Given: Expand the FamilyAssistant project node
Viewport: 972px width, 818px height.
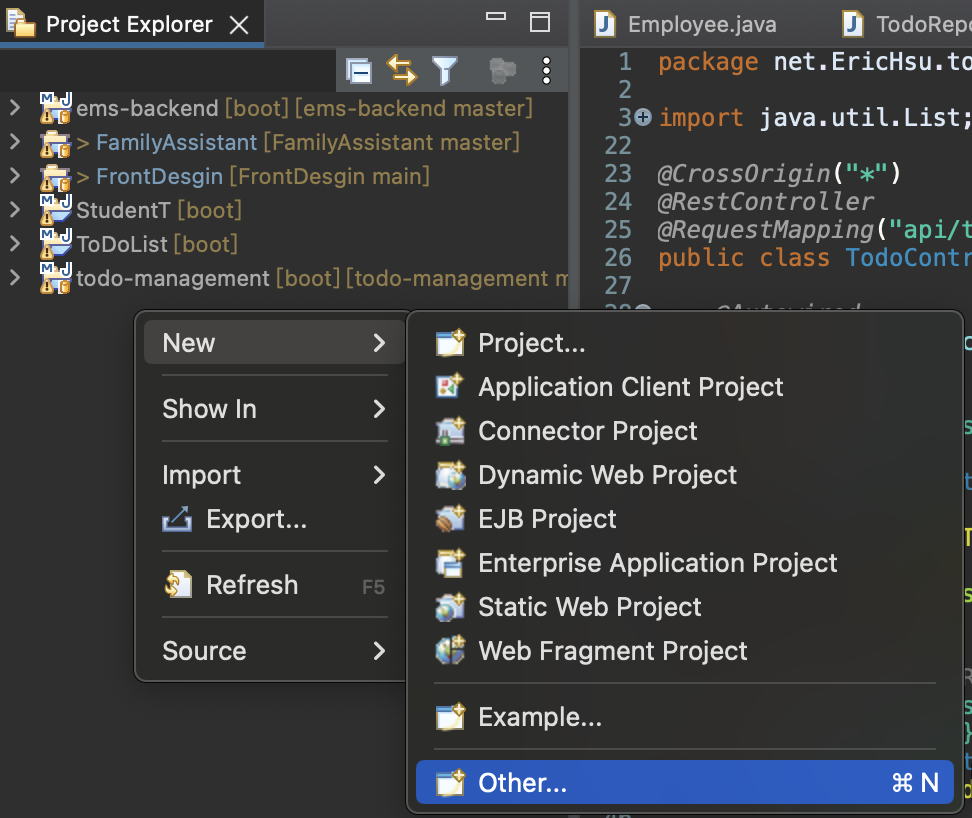Looking at the screenshot, I should [14, 142].
